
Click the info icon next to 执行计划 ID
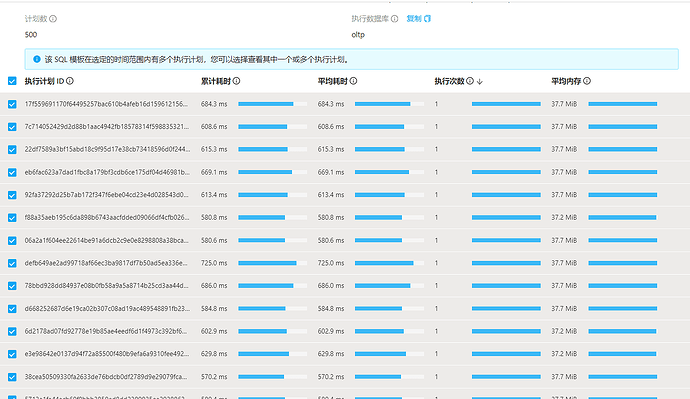70,81
